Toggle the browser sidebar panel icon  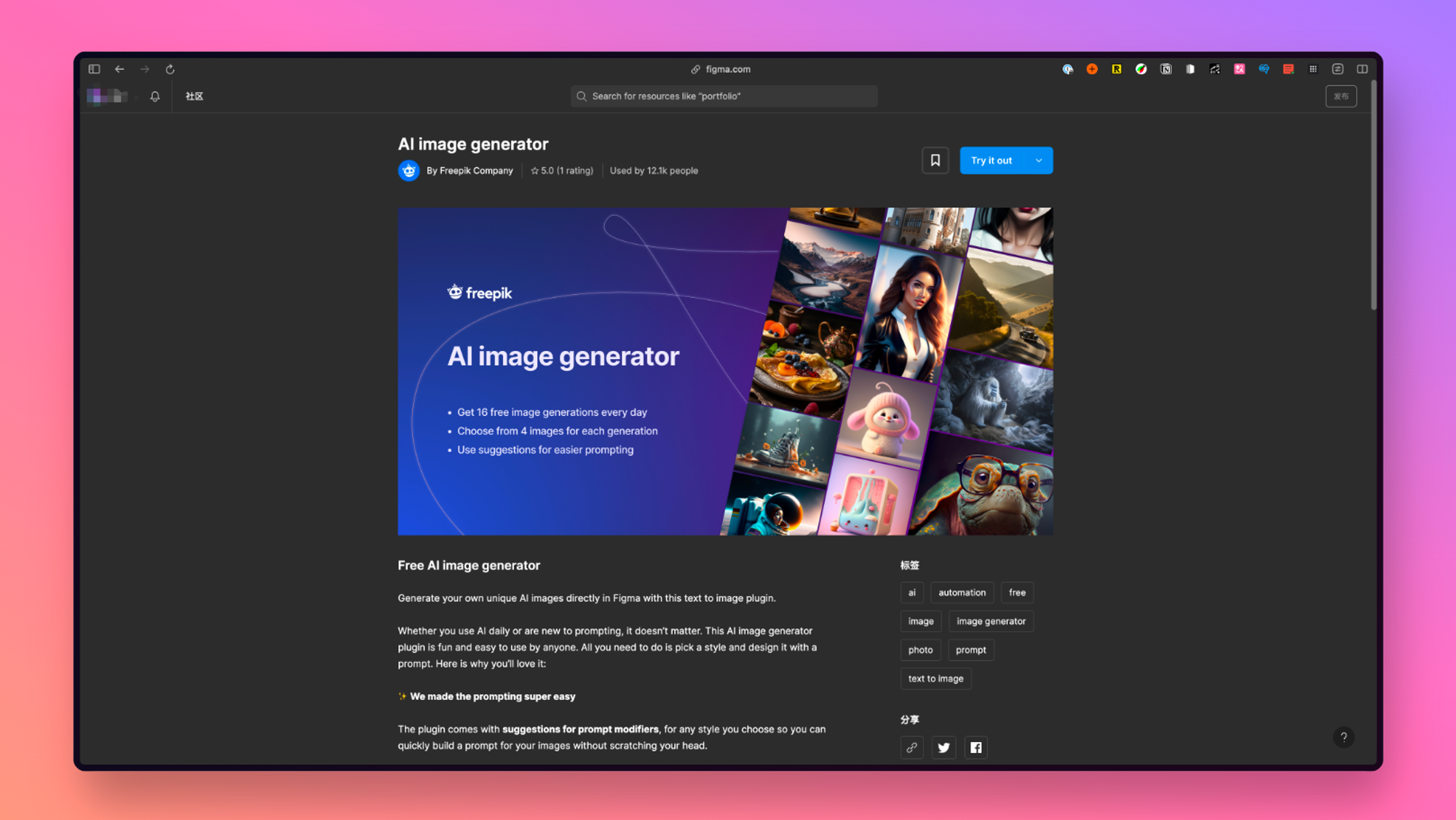tap(94, 69)
